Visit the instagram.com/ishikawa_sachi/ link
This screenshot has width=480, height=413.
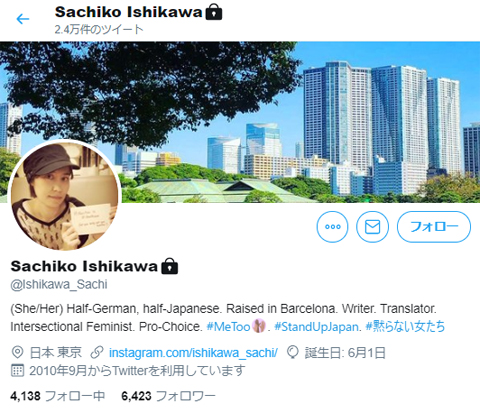pyautogui.click(x=193, y=353)
